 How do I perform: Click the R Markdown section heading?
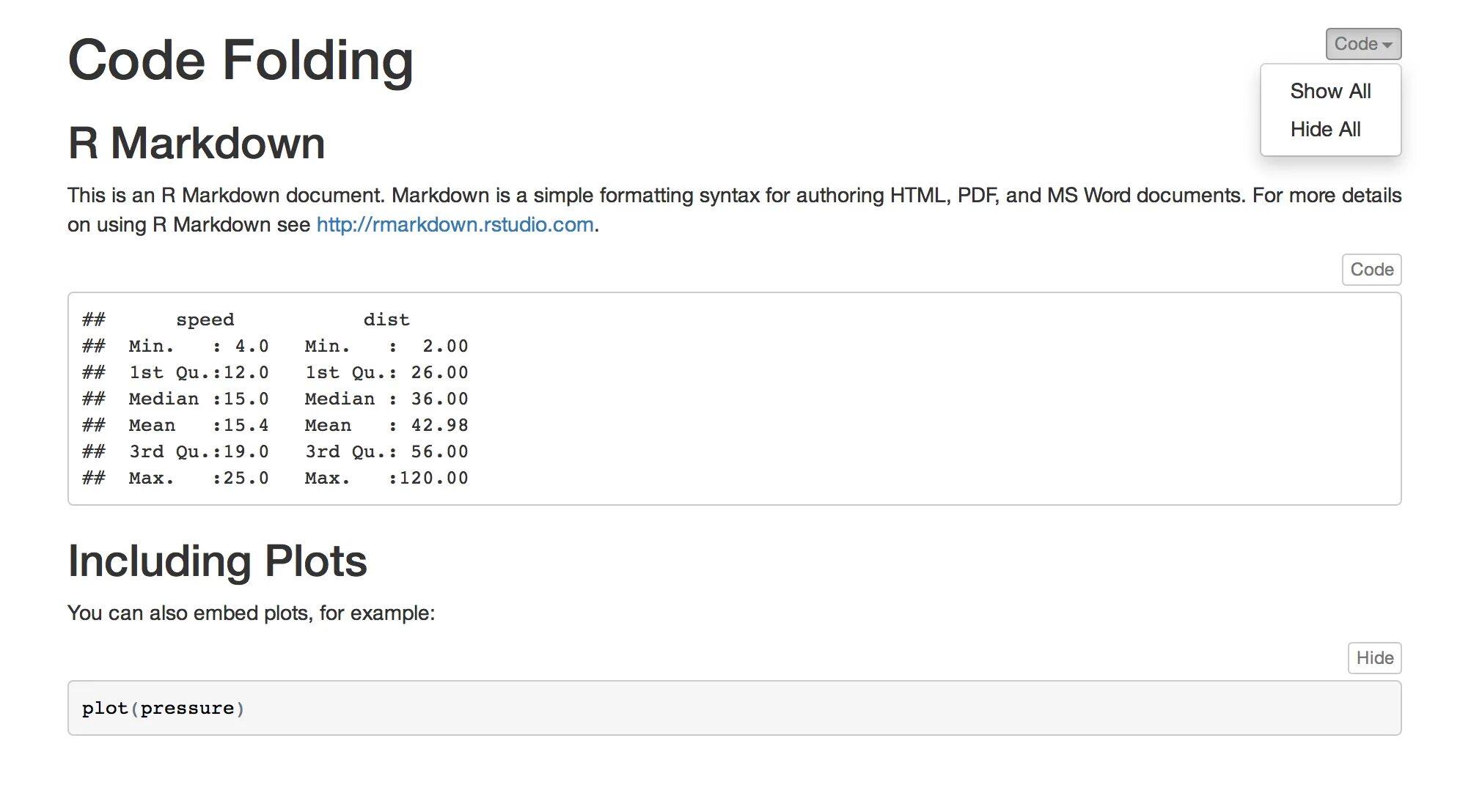point(198,143)
